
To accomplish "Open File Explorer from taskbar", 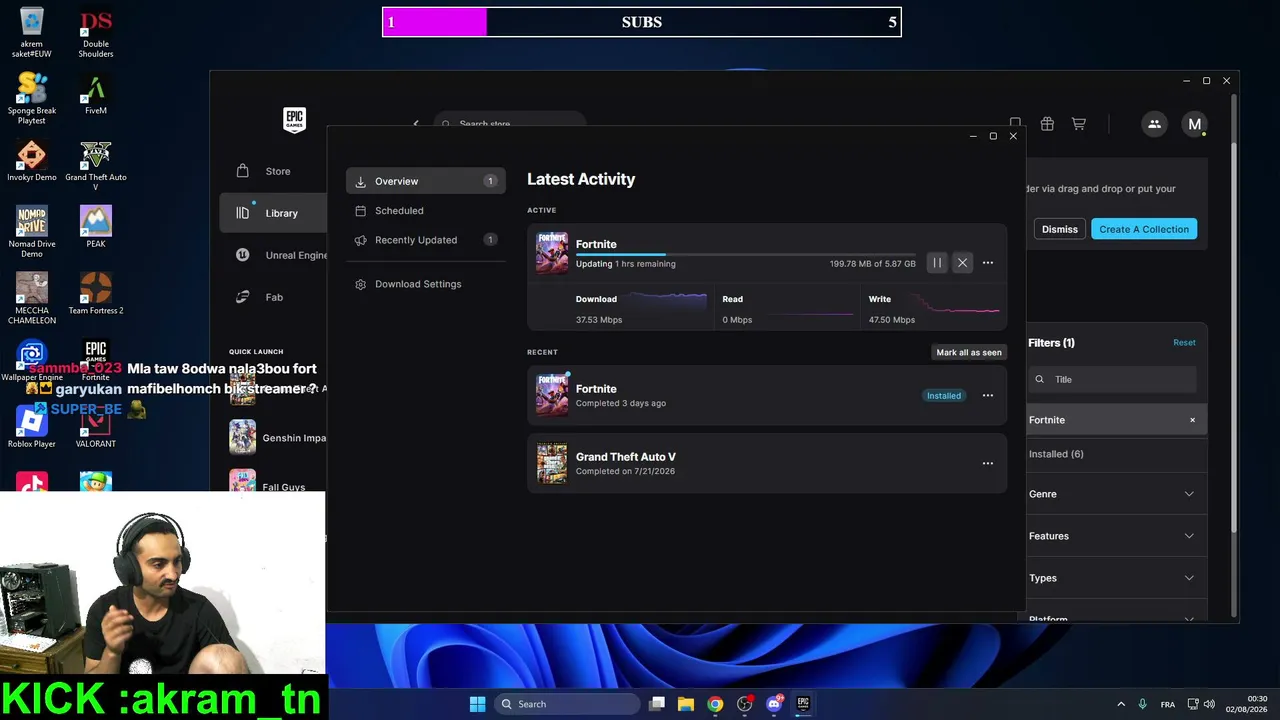I will pos(686,704).
